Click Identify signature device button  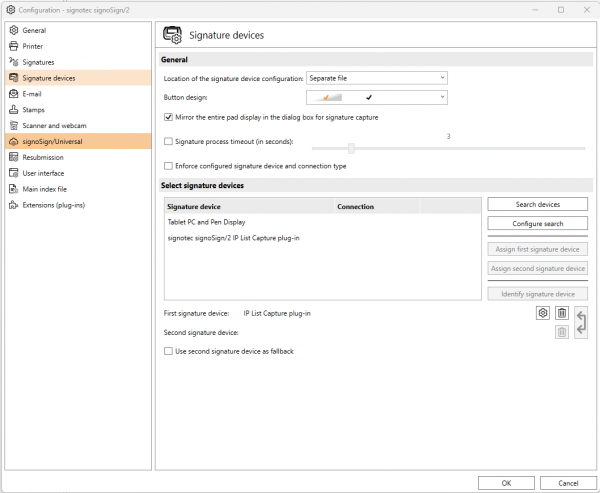click(538, 294)
